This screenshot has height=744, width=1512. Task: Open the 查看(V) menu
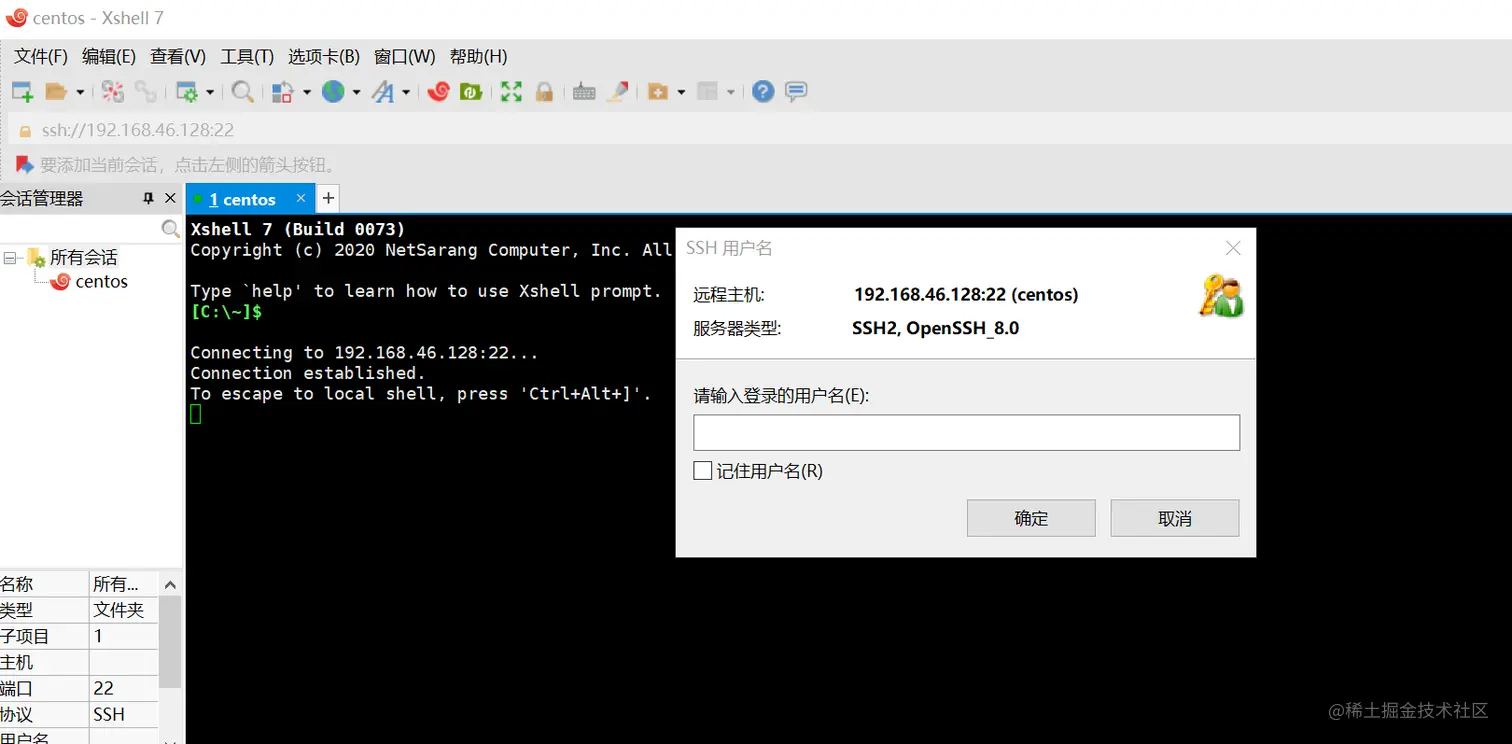pos(178,56)
